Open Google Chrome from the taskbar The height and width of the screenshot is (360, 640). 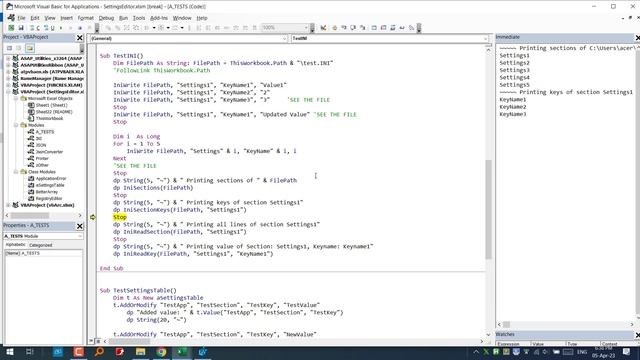click(161, 352)
